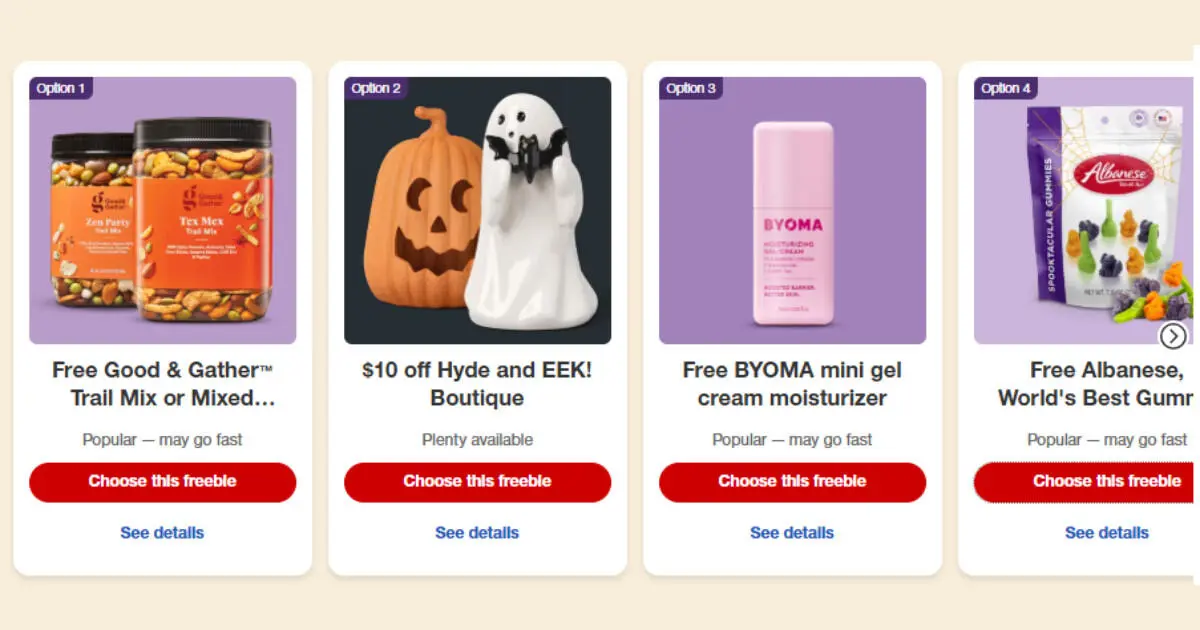Viewport: 1200px width, 630px height.
Task: Choose the Albanese gummies freebie
Action: 1087,482
